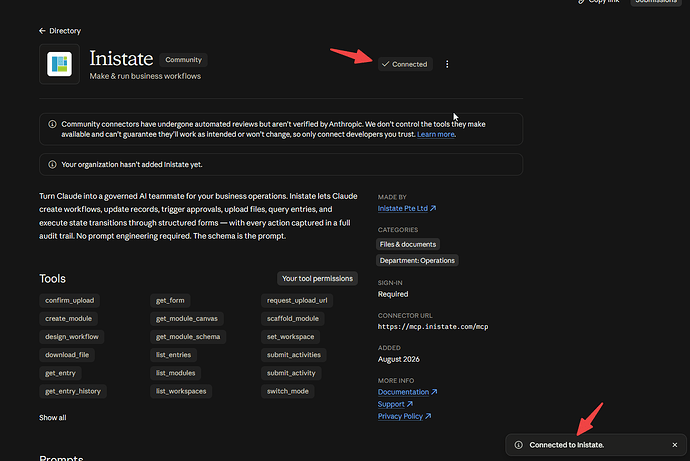The height and width of the screenshot is (461, 690).
Task: Dismiss the Connected to Inistate toast
Action: tap(675, 445)
